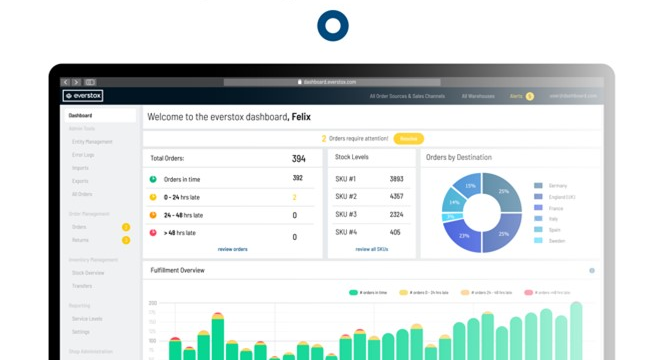Click the large blue ring logo above laptop
Viewport: 661px width, 360px height.
coord(333,26)
